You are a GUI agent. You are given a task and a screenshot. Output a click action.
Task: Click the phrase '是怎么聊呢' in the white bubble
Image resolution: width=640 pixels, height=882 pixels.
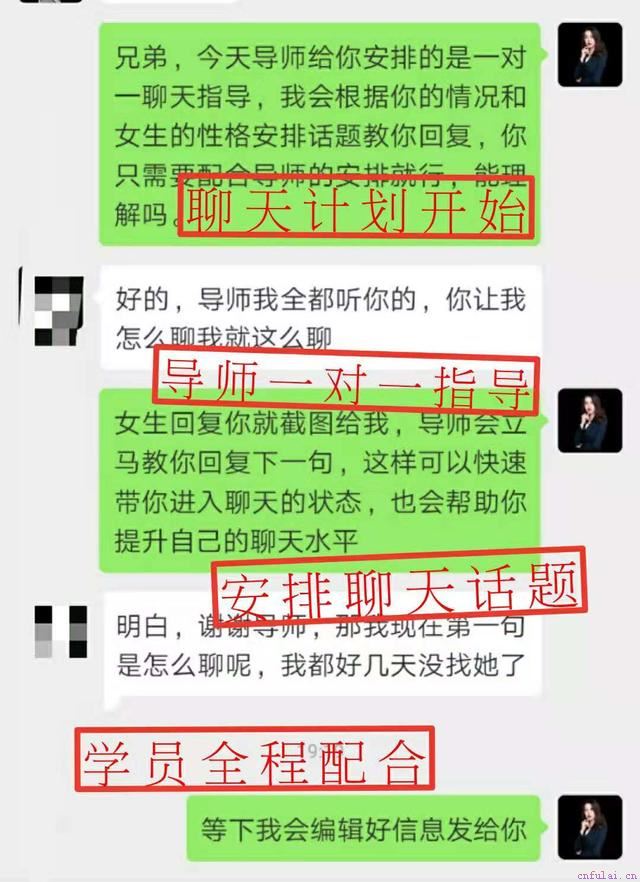pyautogui.click(x=183, y=665)
